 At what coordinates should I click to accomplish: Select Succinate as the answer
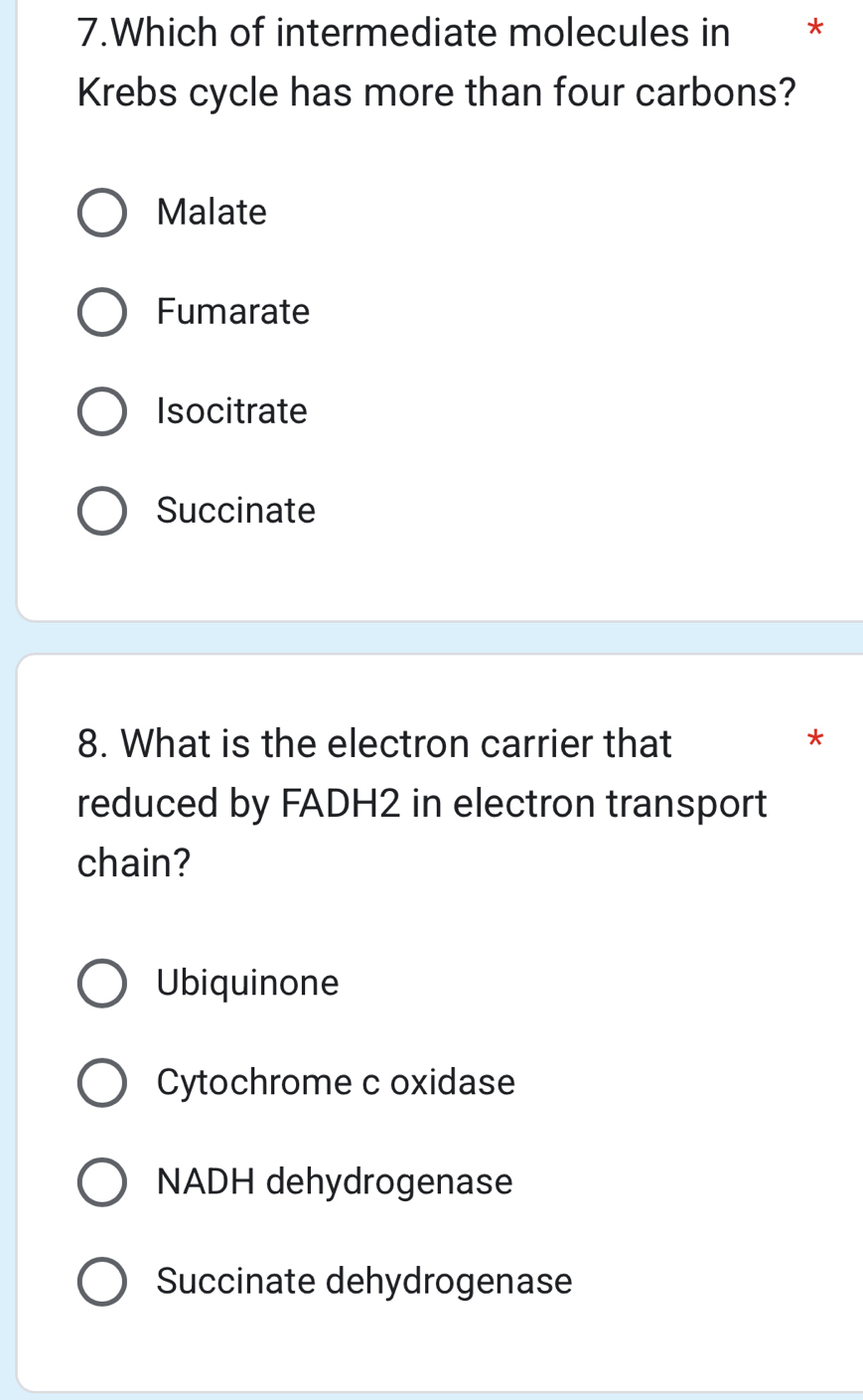pyautogui.click(x=102, y=511)
